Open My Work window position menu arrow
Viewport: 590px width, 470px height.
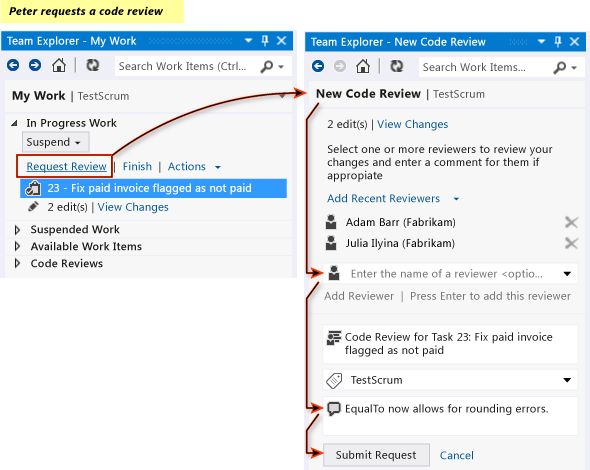(248, 40)
